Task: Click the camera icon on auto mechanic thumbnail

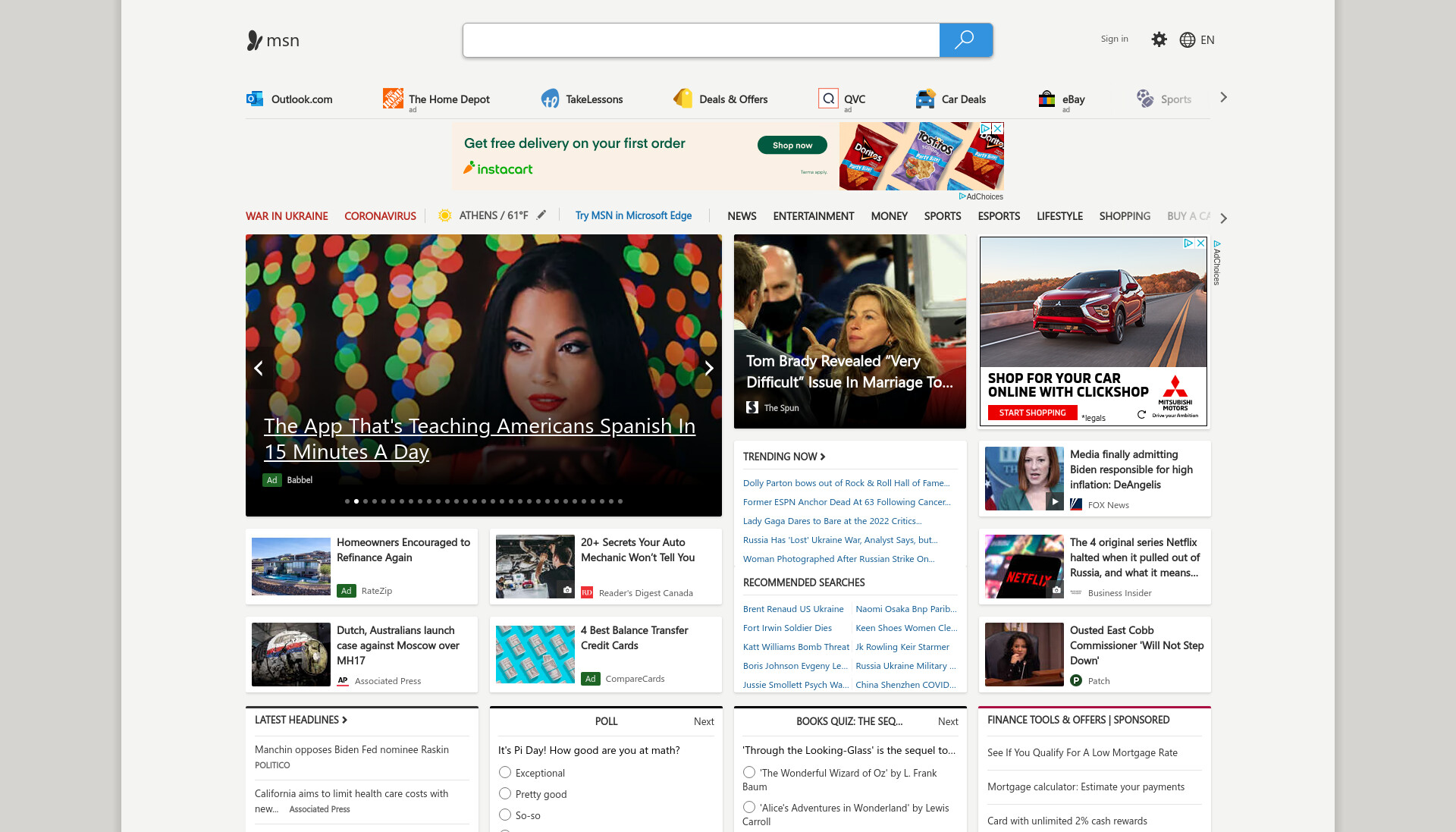Action: click(566, 589)
